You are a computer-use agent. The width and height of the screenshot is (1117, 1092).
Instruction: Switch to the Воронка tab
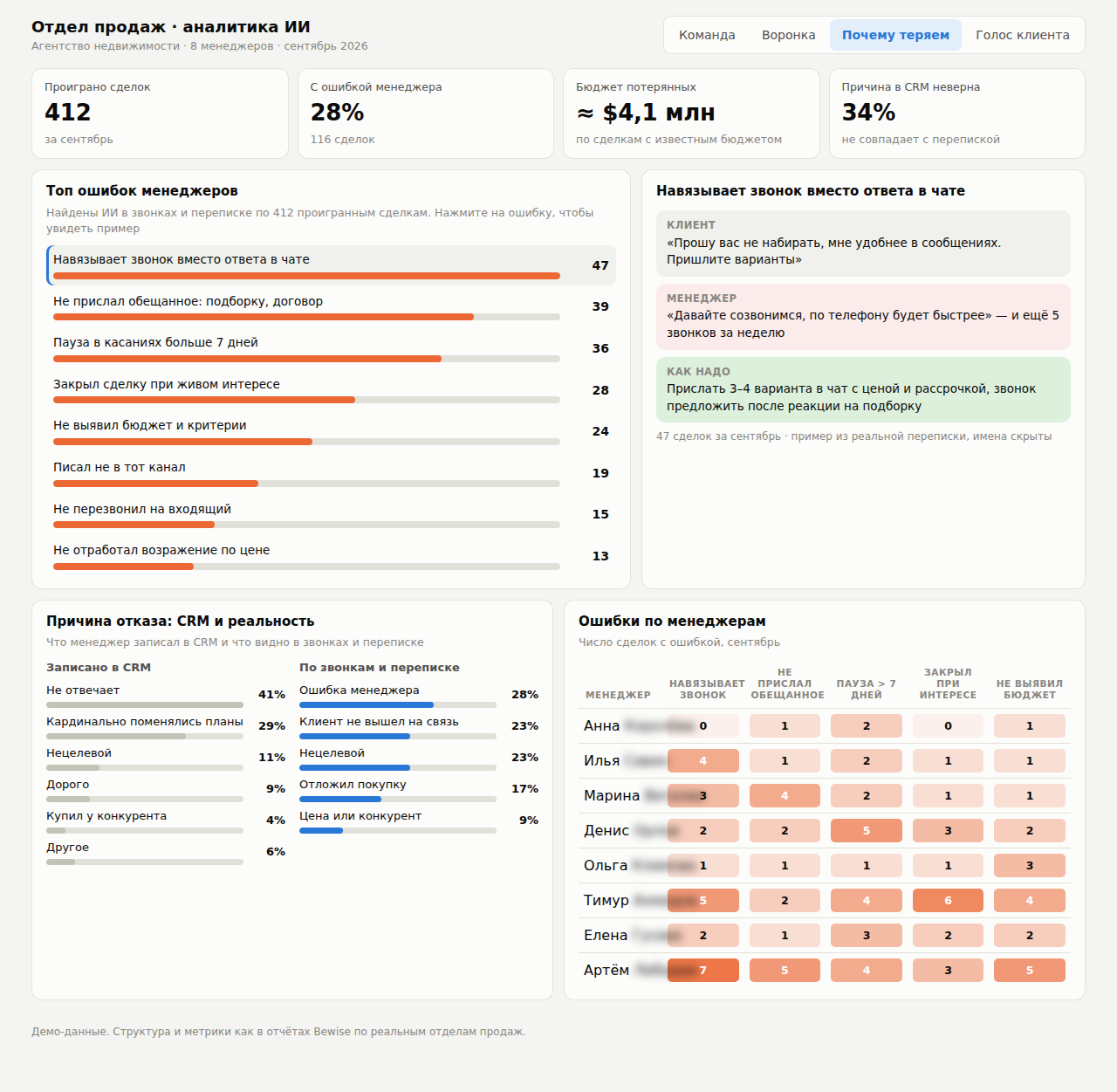click(788, 35)
